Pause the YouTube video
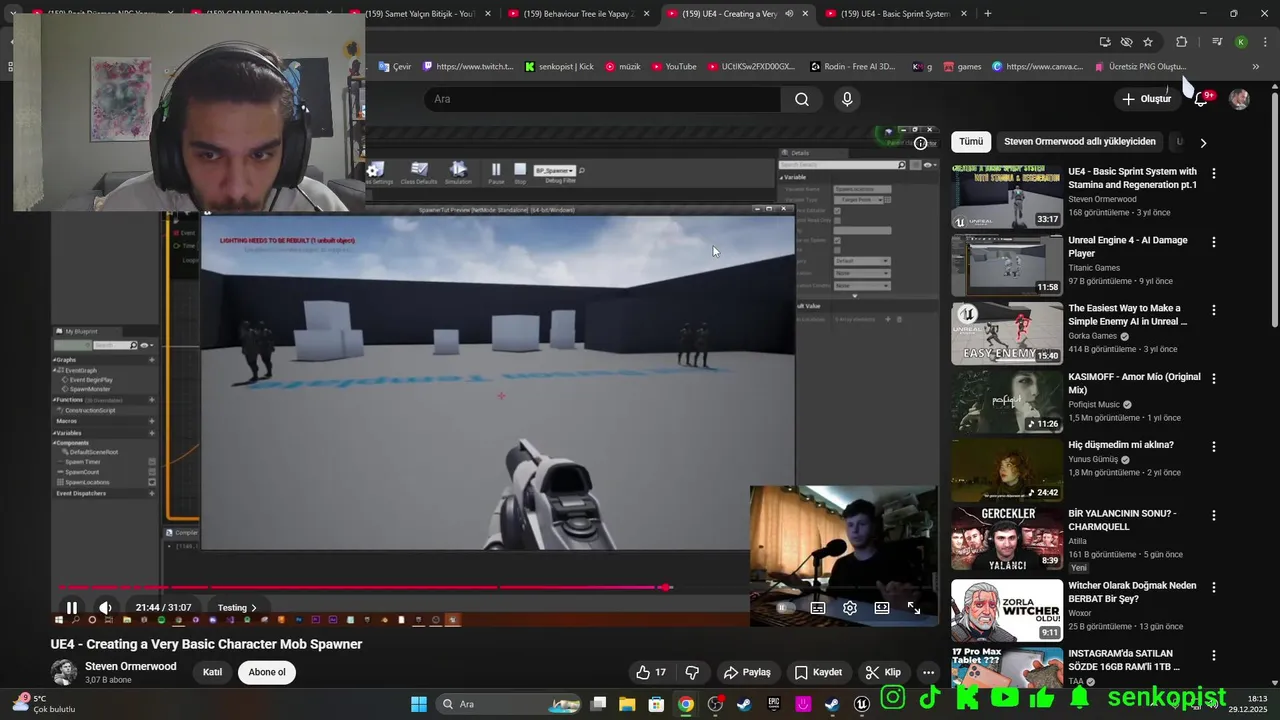This screenshot has height=720, width=1280. coord(72,607)
